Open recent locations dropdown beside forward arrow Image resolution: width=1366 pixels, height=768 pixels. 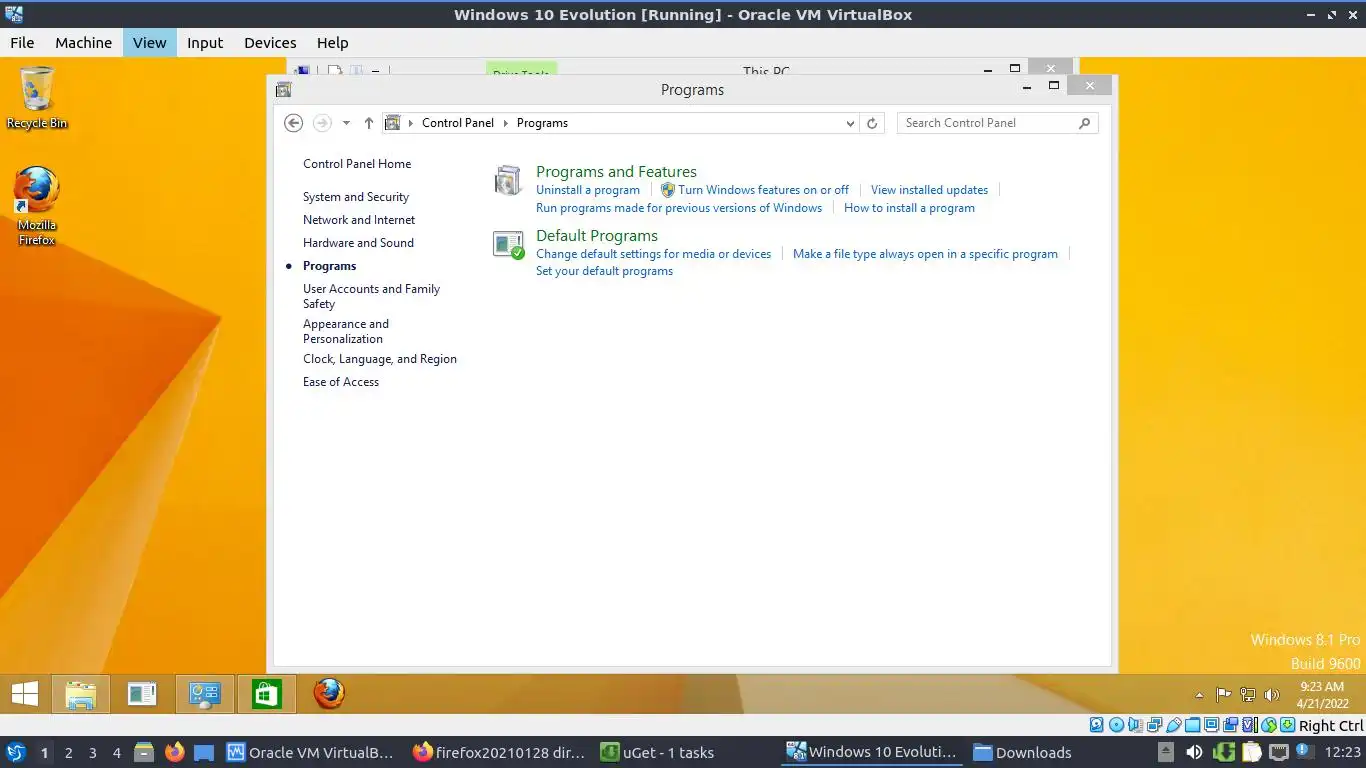point(346,123)
